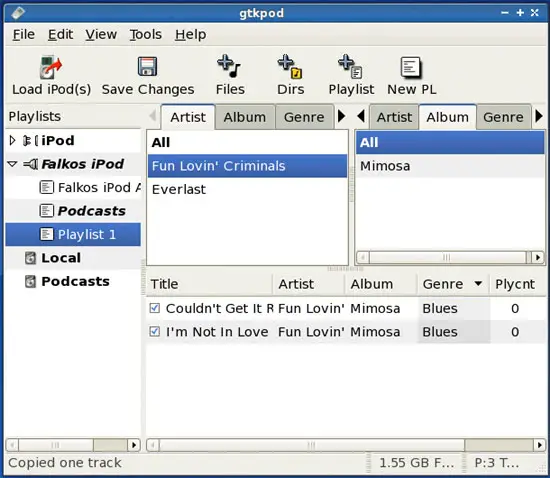Click the add Dirs icon
The width and height of the screenshot is (550, 478).
pos(290,66)
